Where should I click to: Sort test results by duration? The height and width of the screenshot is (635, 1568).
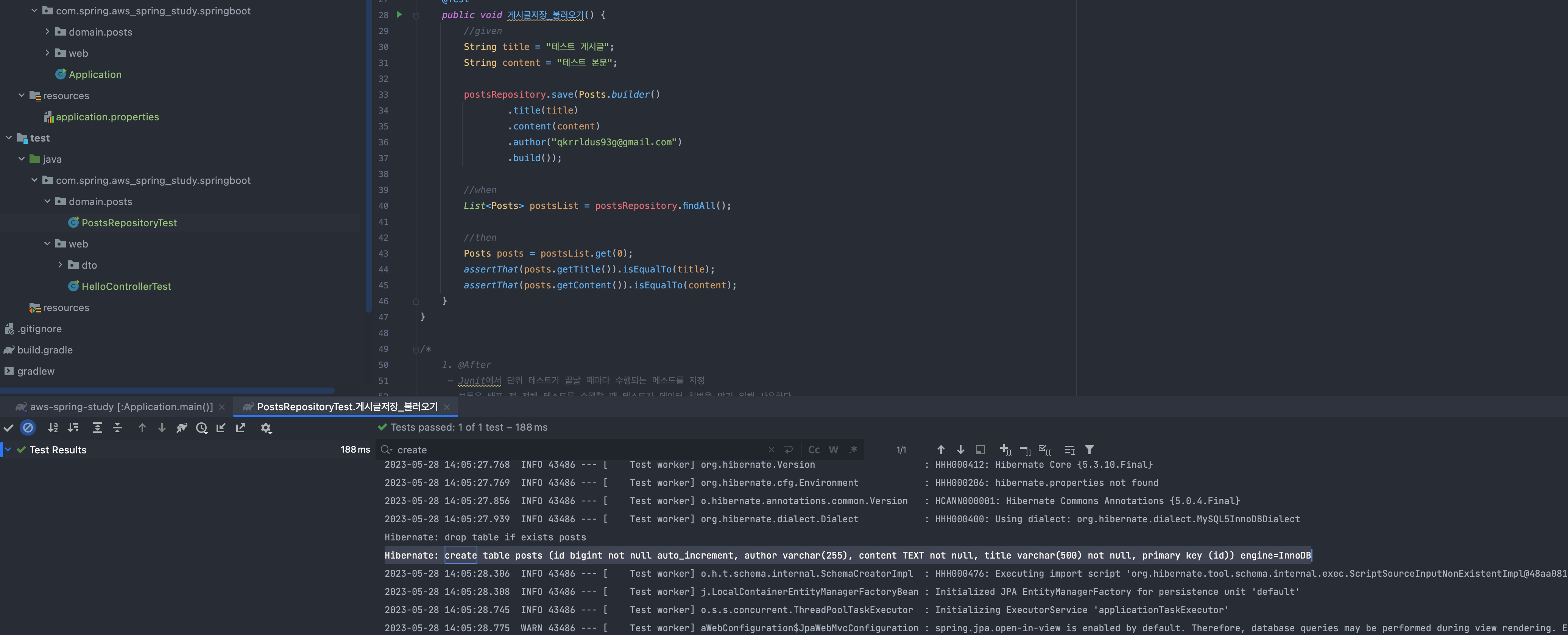click(74, 428)
